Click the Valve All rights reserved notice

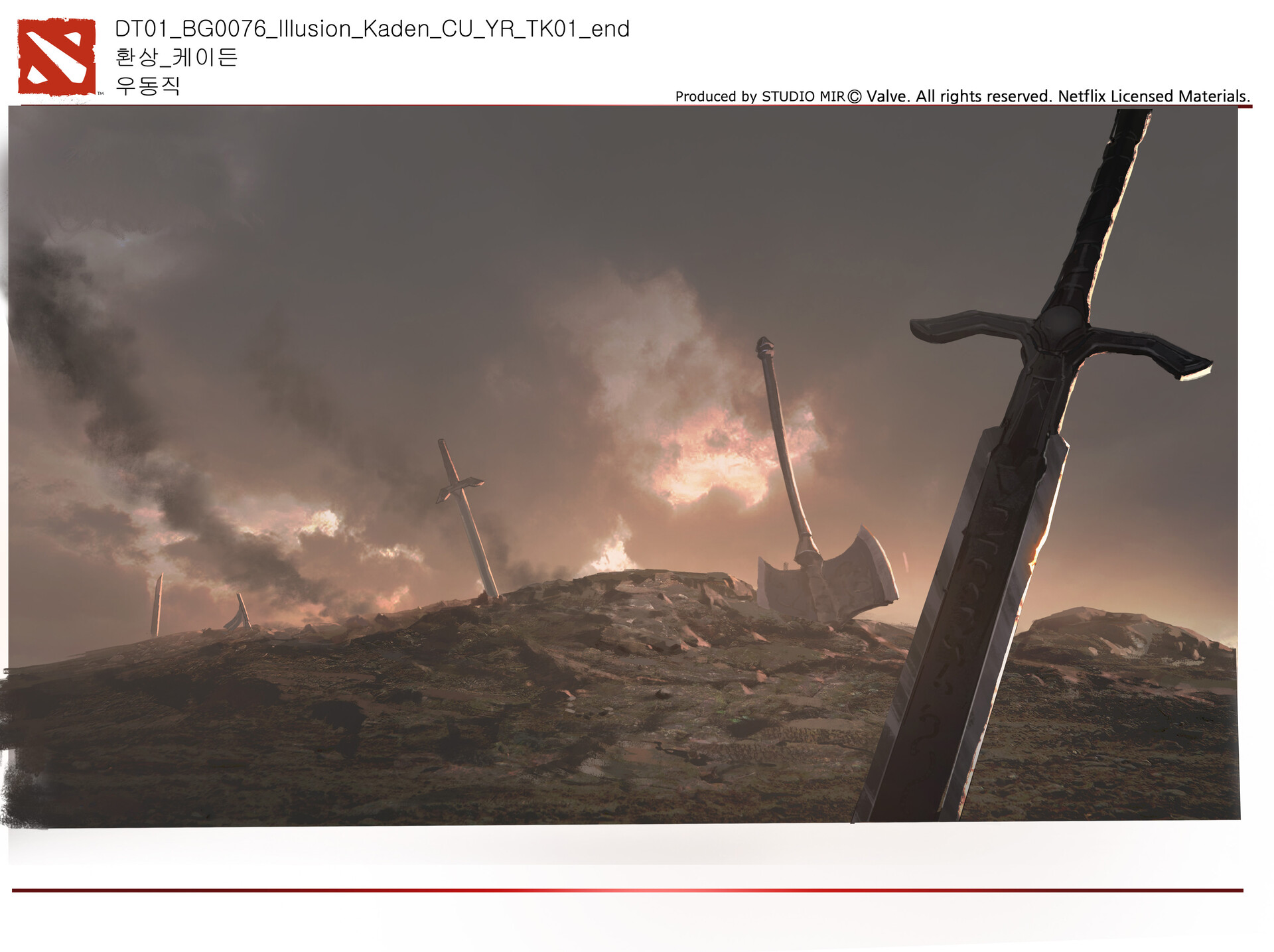pyautogui.click(x=1049, y=96)
